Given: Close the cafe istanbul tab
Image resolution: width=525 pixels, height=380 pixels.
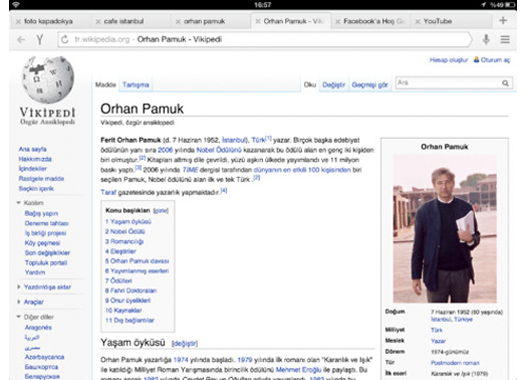Looking at the screenshot, I should point(98,21).
